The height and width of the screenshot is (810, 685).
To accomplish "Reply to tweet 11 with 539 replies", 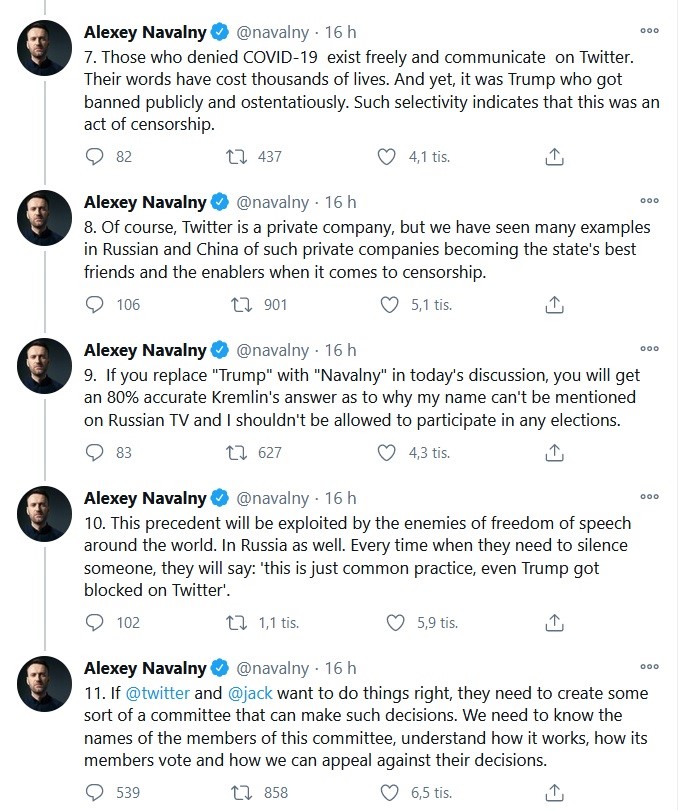I will (x=96, y=792).
